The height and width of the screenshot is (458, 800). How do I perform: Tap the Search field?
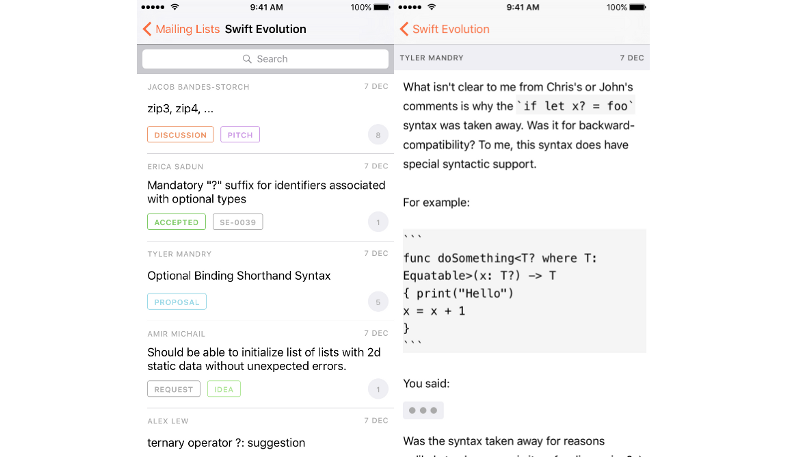click(x=265, y=59)
